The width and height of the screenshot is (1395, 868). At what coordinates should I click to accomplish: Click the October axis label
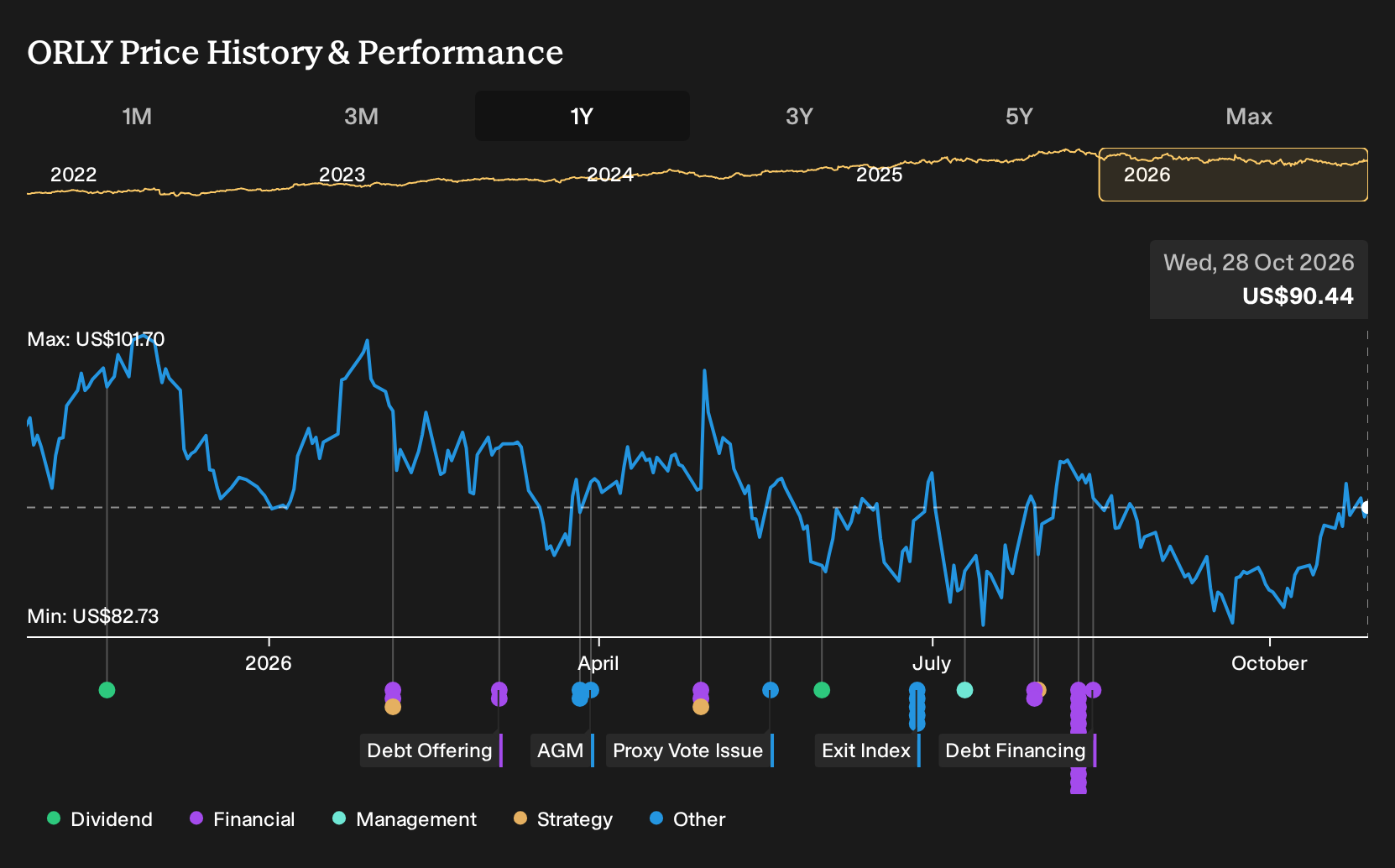pyautogui.click(x=1269, y=663)
